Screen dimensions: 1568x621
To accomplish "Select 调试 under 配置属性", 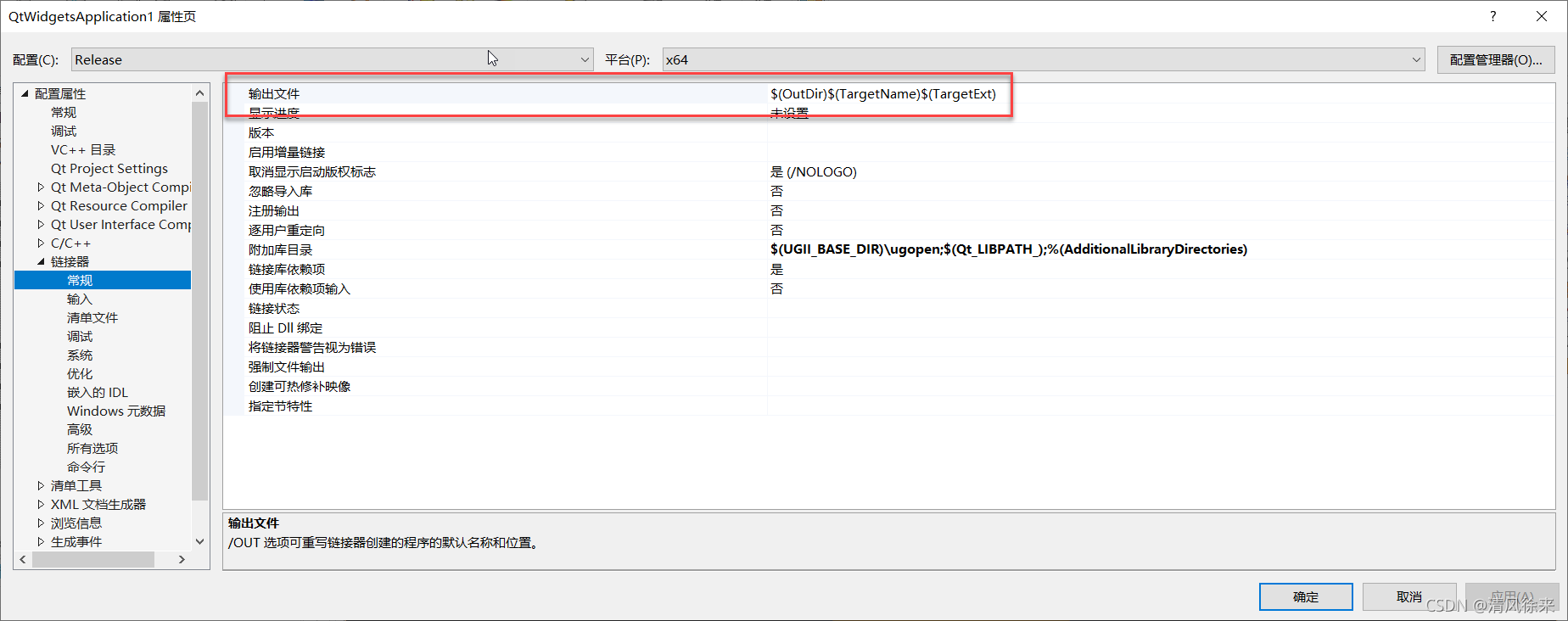I will tap(64, 131).
